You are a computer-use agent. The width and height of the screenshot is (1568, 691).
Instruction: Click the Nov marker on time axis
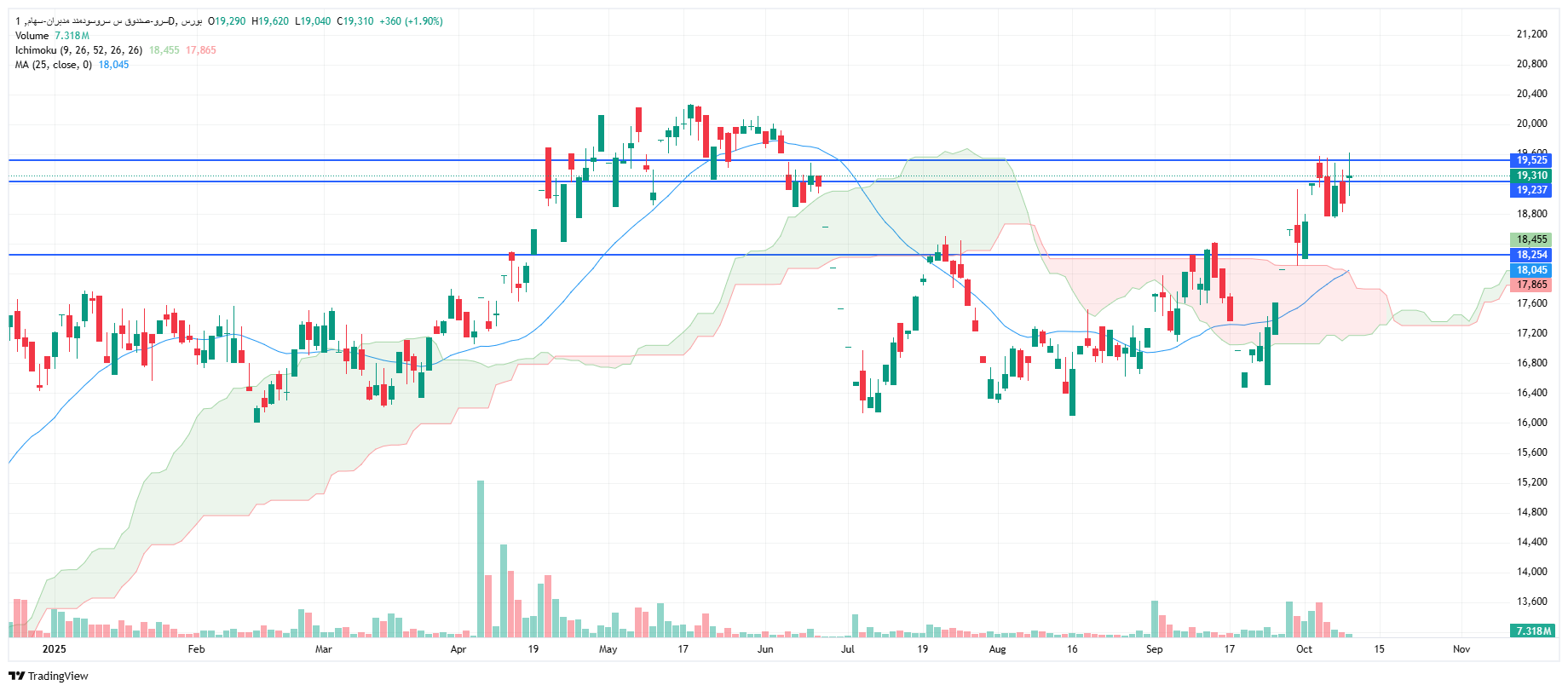[1461, 649]
